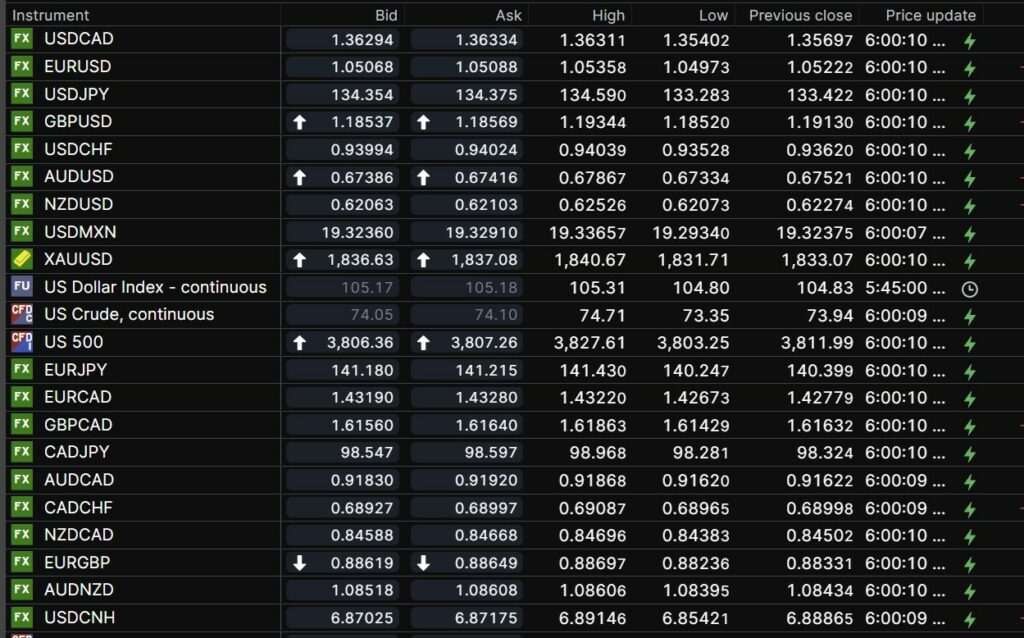Click the green lightning bolt on EURUSD row
The width and height of the screenshot is (1024, 638).
pos(969,68)
